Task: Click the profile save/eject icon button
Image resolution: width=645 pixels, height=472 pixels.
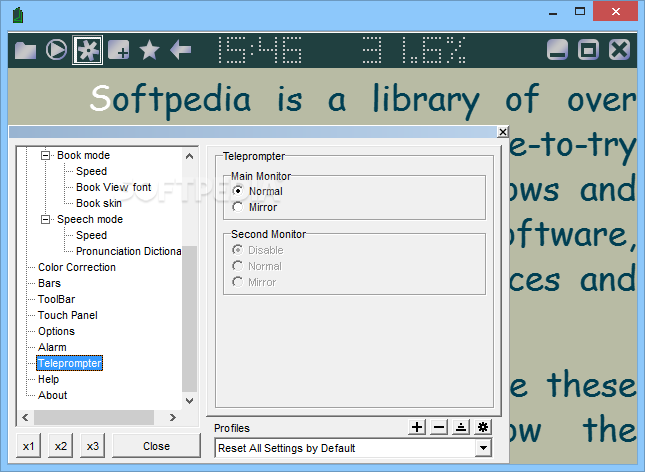Action: [461, 427]
